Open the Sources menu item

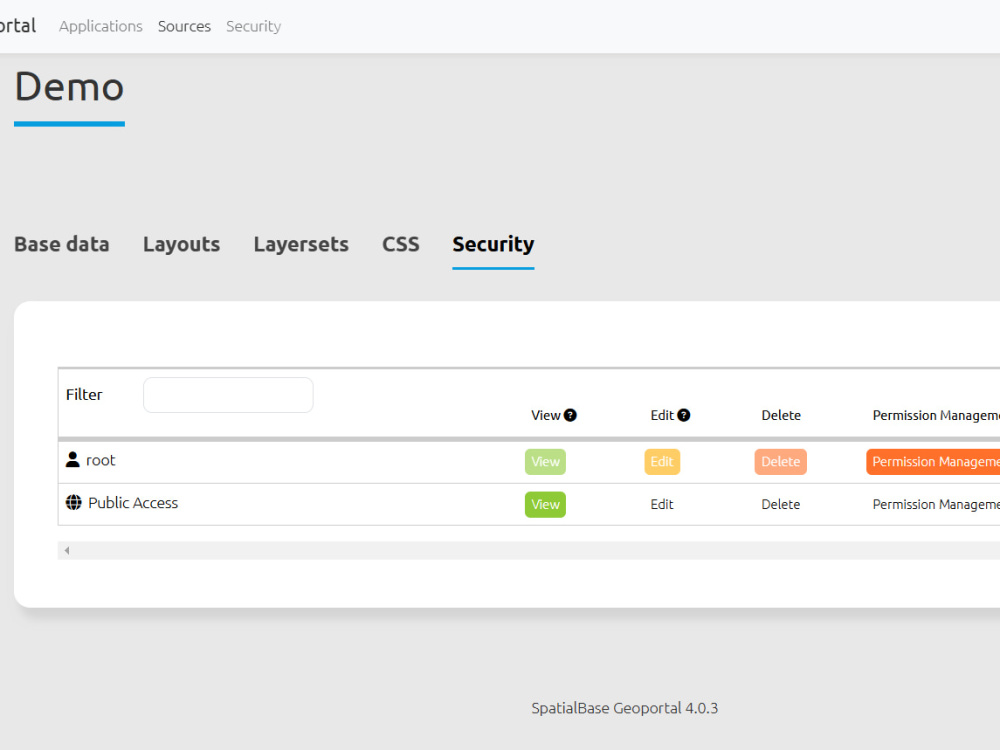184,26
